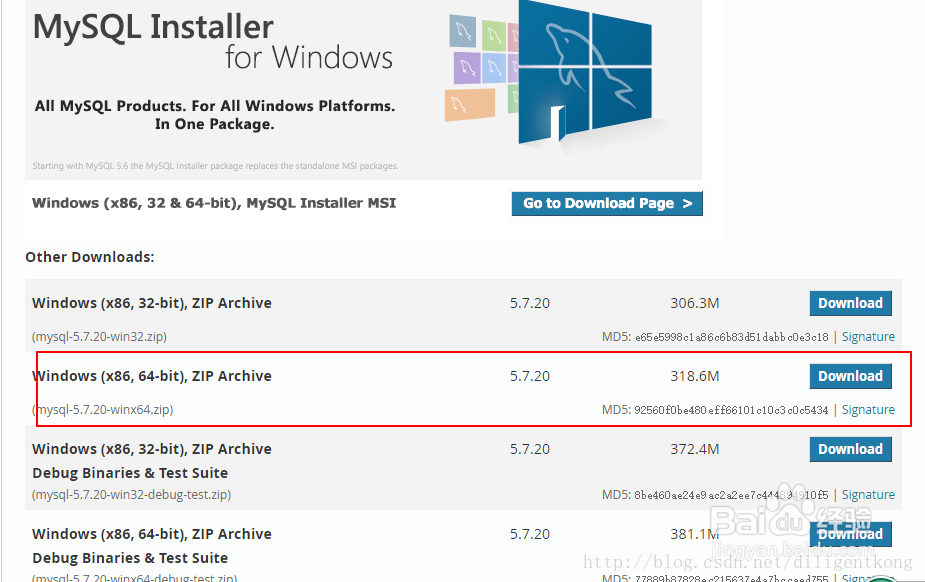Open Signature link for mysql-5.7.20-win32-debug-test.zip

(x=868, y=495)
